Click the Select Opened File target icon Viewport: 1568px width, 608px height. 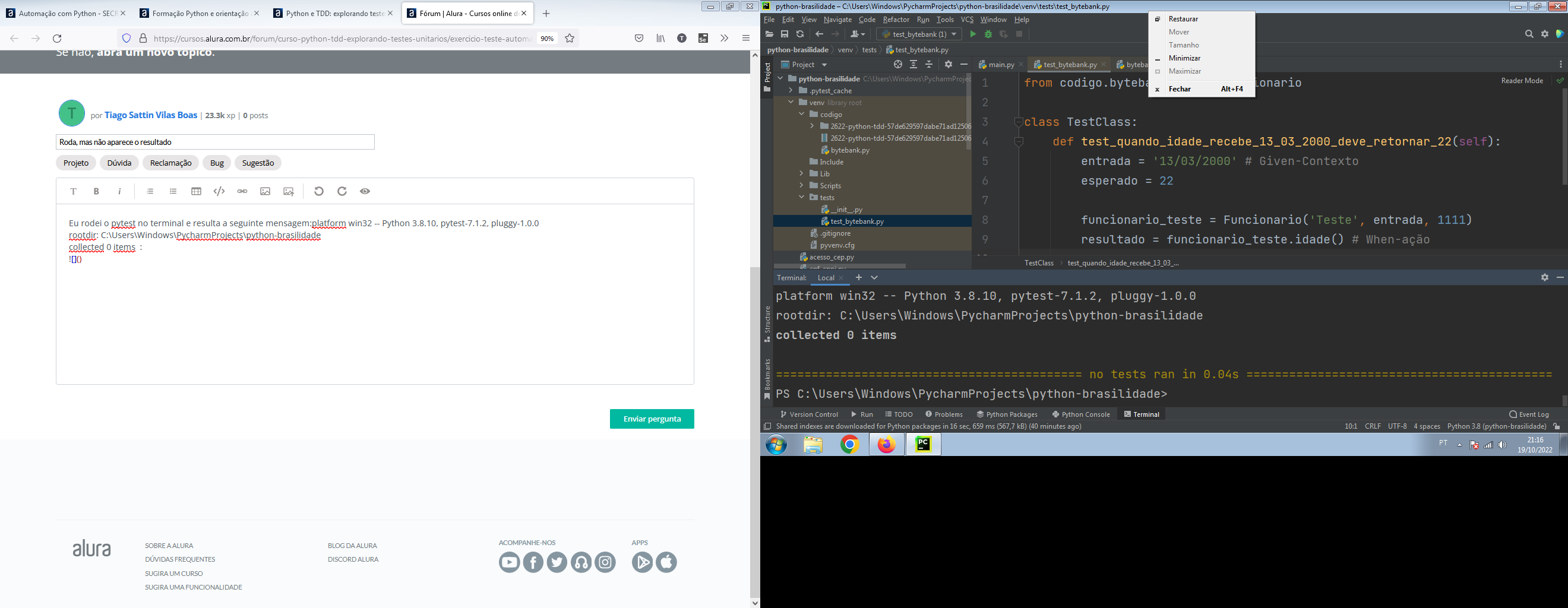(898, 65)
